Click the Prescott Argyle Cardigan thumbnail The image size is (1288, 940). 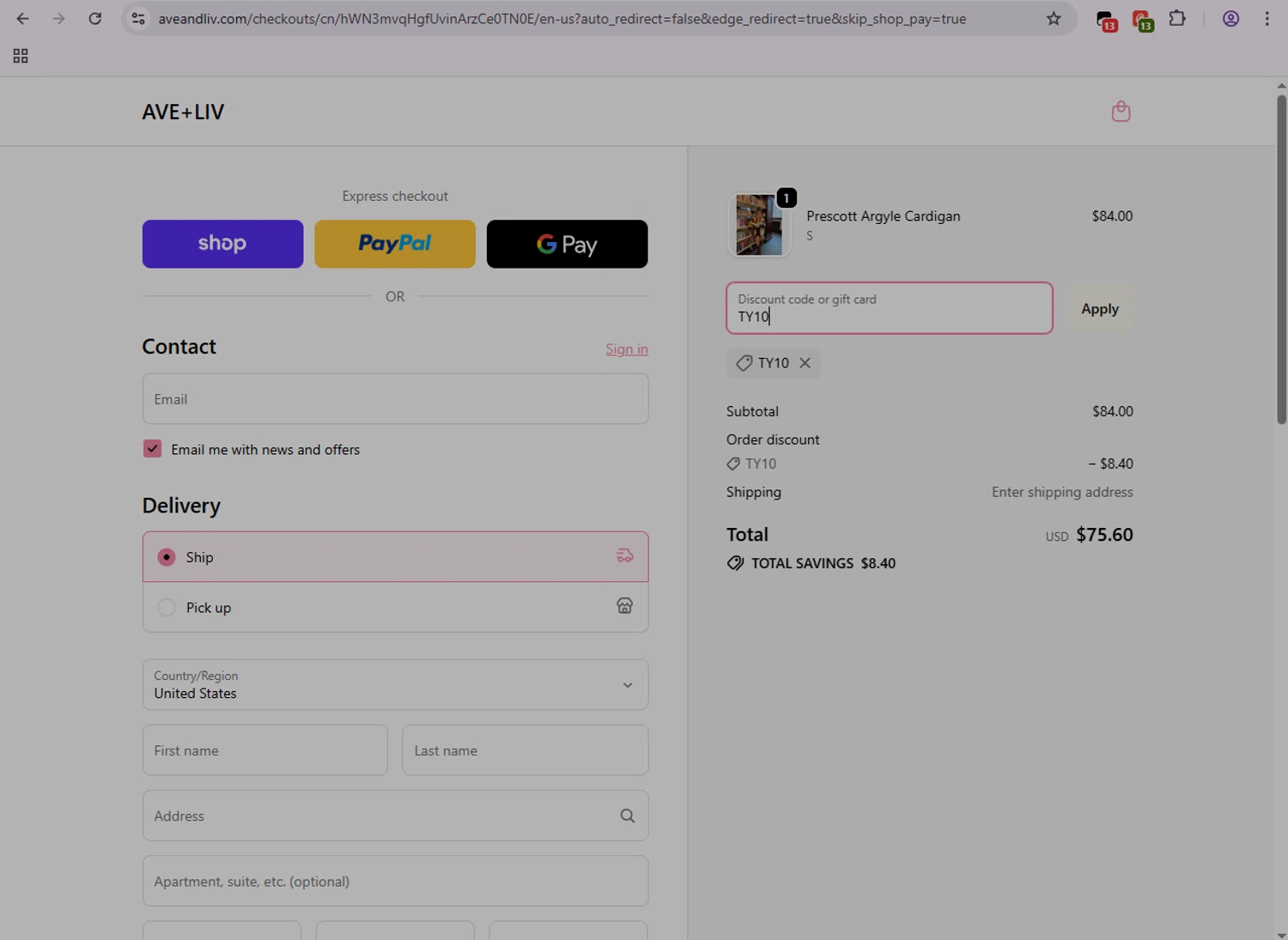(x=759, y=225)
